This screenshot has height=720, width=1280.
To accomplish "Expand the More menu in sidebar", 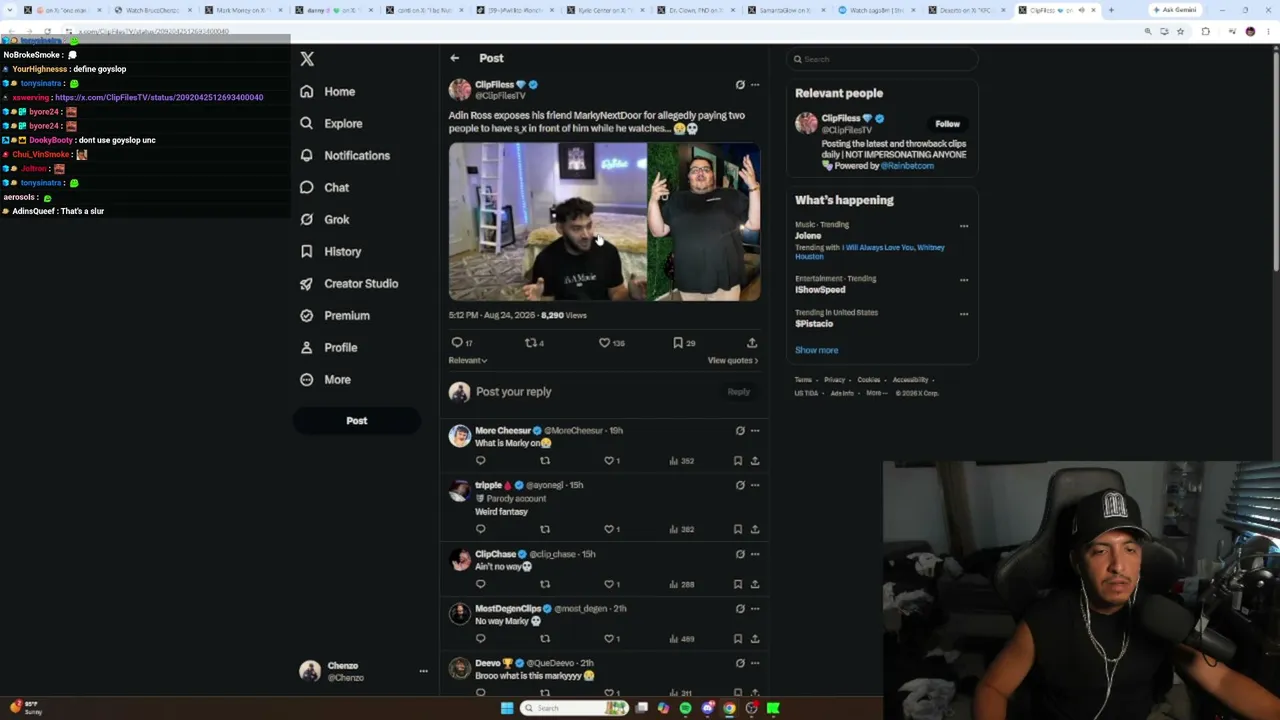I will coord(325,380).
